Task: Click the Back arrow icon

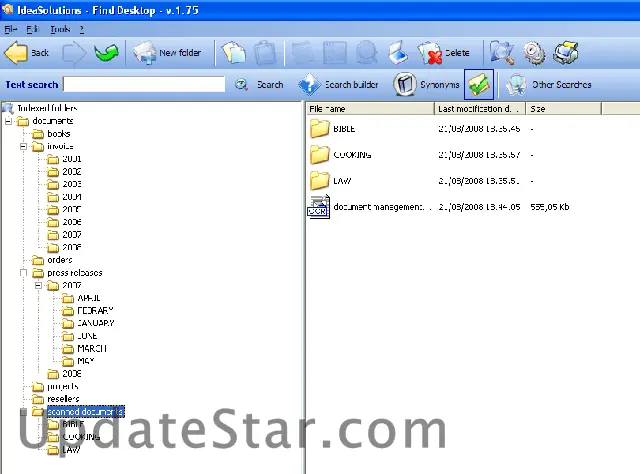Action: [16, 53]
